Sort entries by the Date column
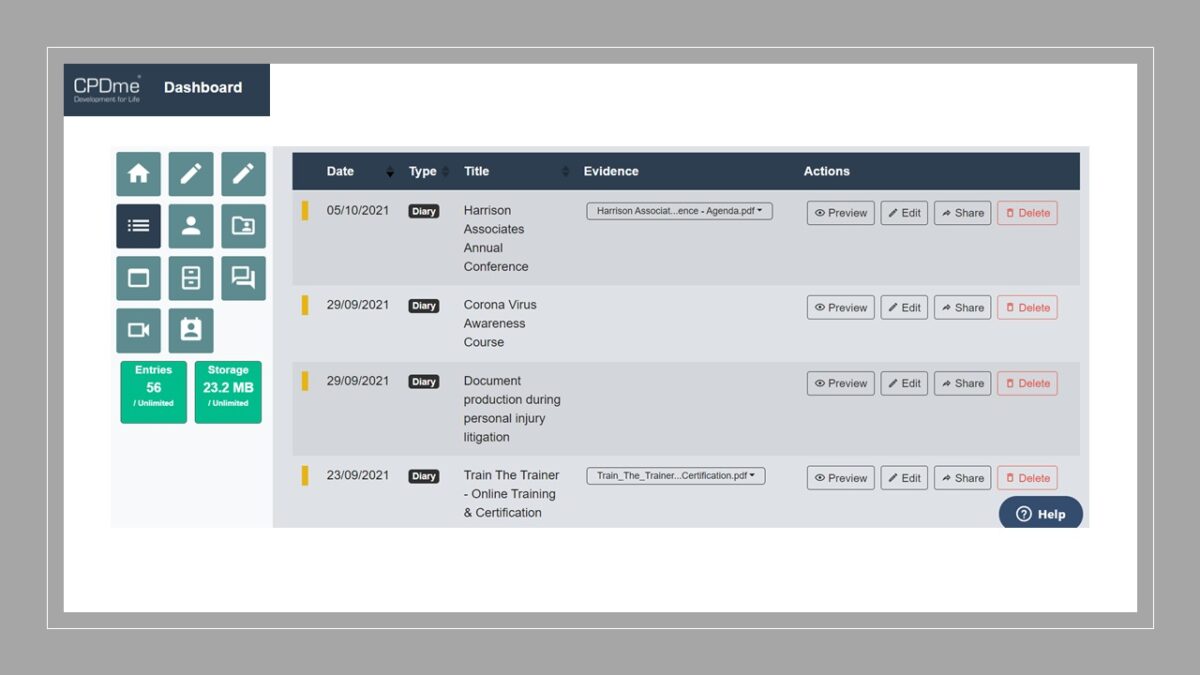This screenshot has width=1200, height=675. tap(340, 171)
